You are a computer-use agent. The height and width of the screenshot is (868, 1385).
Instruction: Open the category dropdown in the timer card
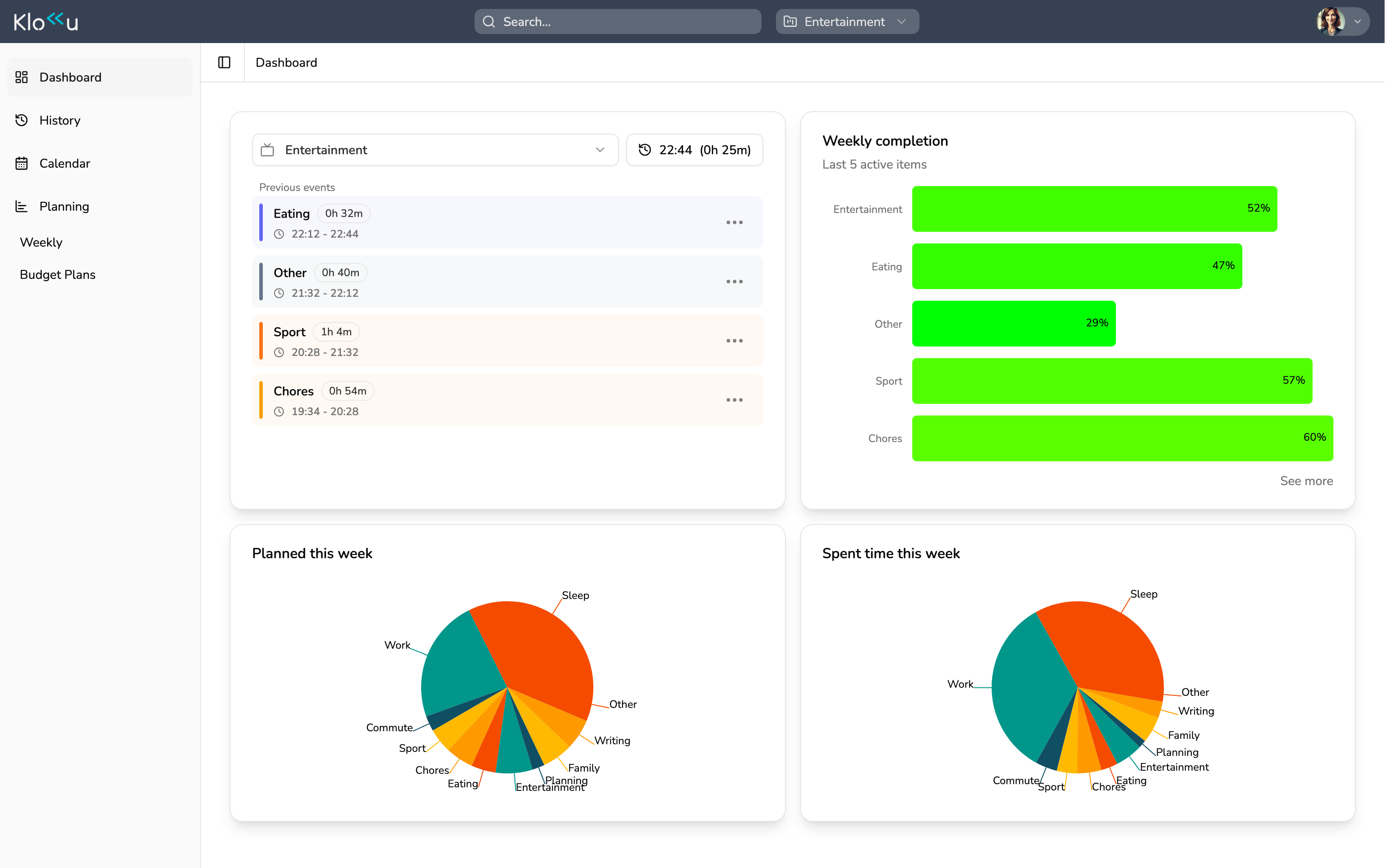[600, 150]
